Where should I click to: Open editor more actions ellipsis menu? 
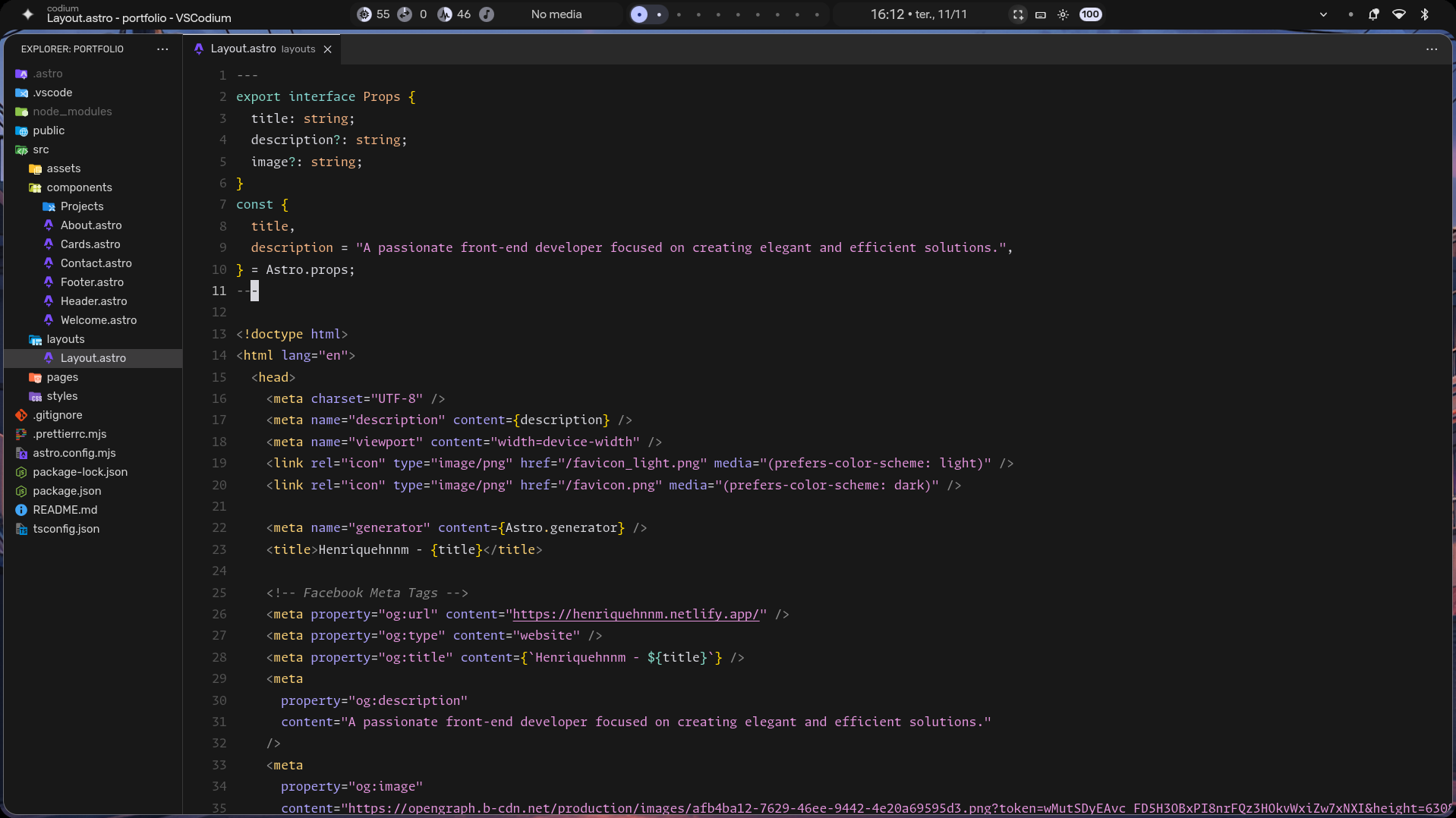pyautogui.click(x=1431, y=49)
